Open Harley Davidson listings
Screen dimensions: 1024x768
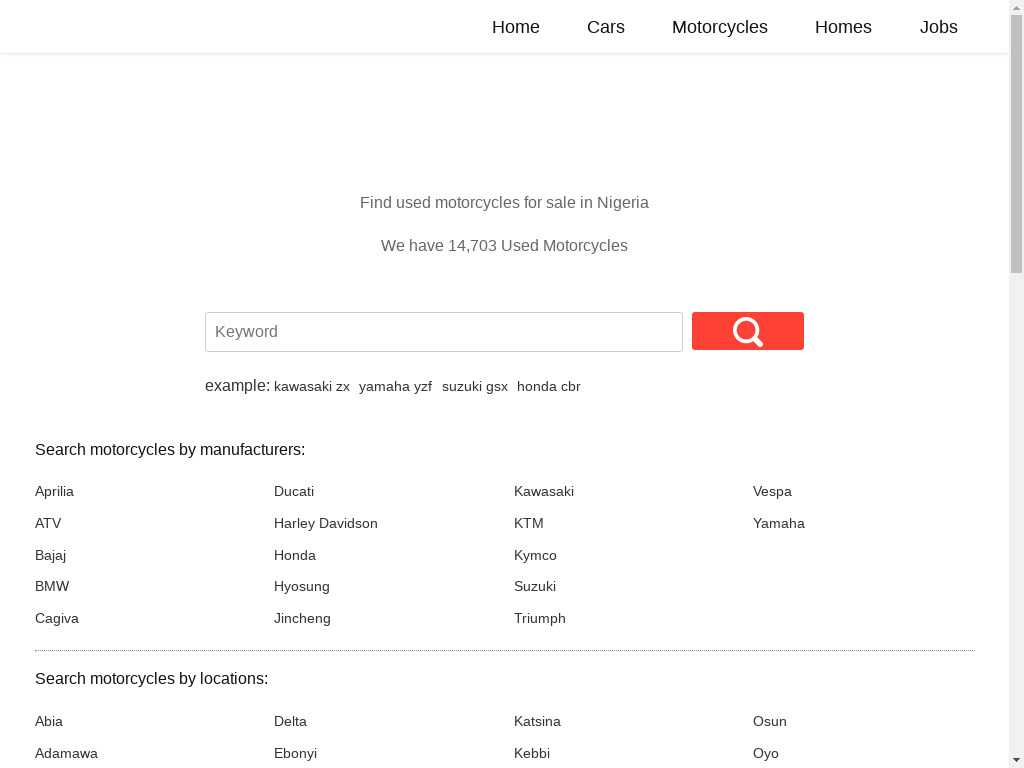[x=325, y=523]
